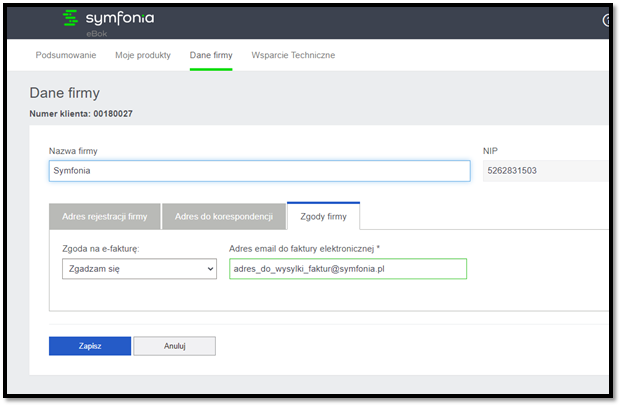Click the Nazwa firmy input field
This screenshot has height=407, width=622.
260,171
